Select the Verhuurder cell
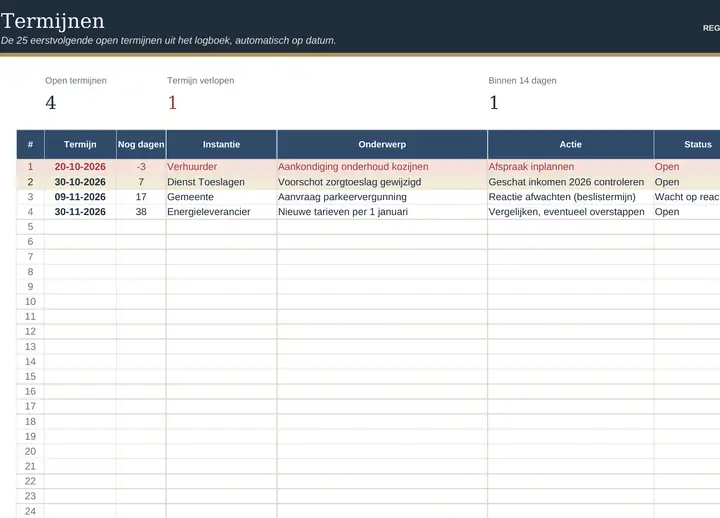 [x=221, y=167]
